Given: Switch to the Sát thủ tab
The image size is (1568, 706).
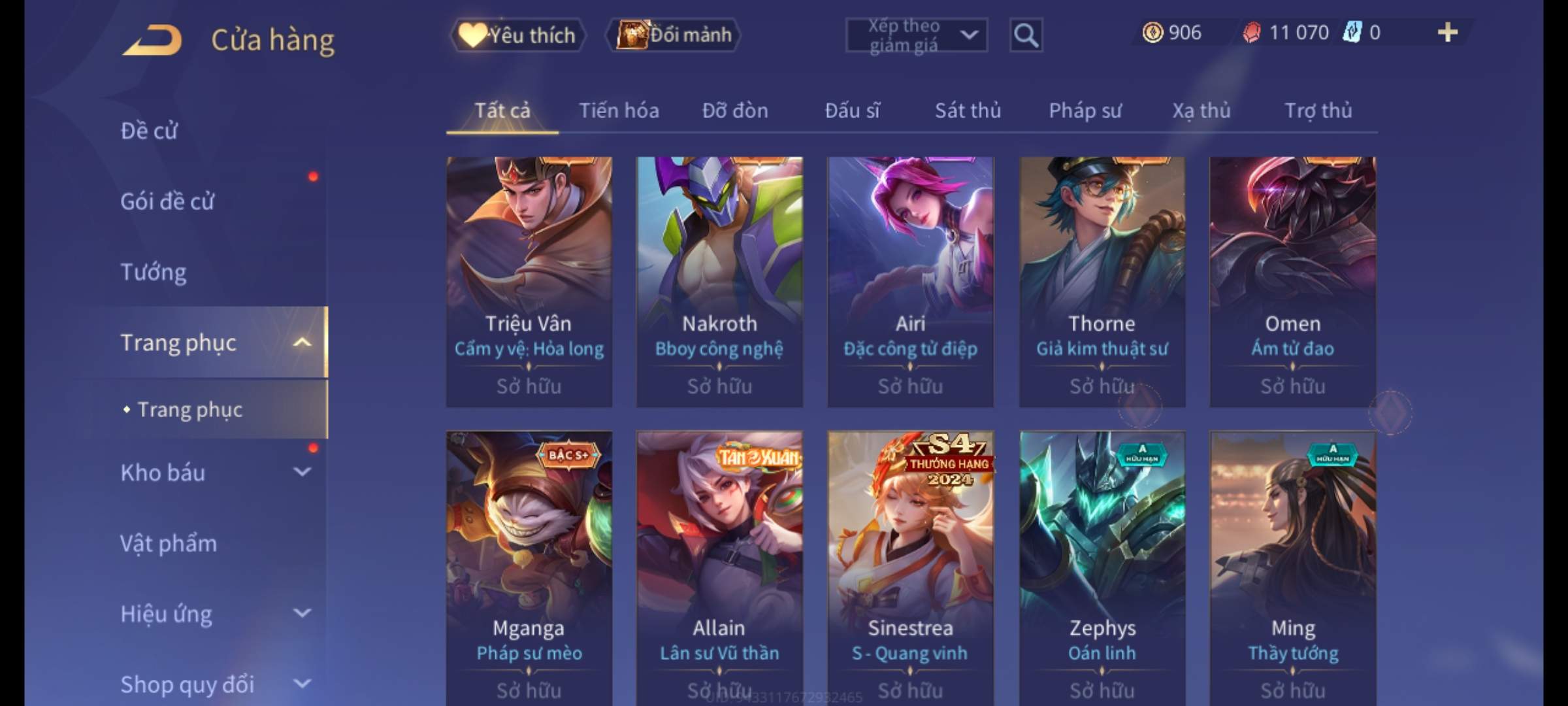Looking at the screenshot, I should click(x=968, y=110).
